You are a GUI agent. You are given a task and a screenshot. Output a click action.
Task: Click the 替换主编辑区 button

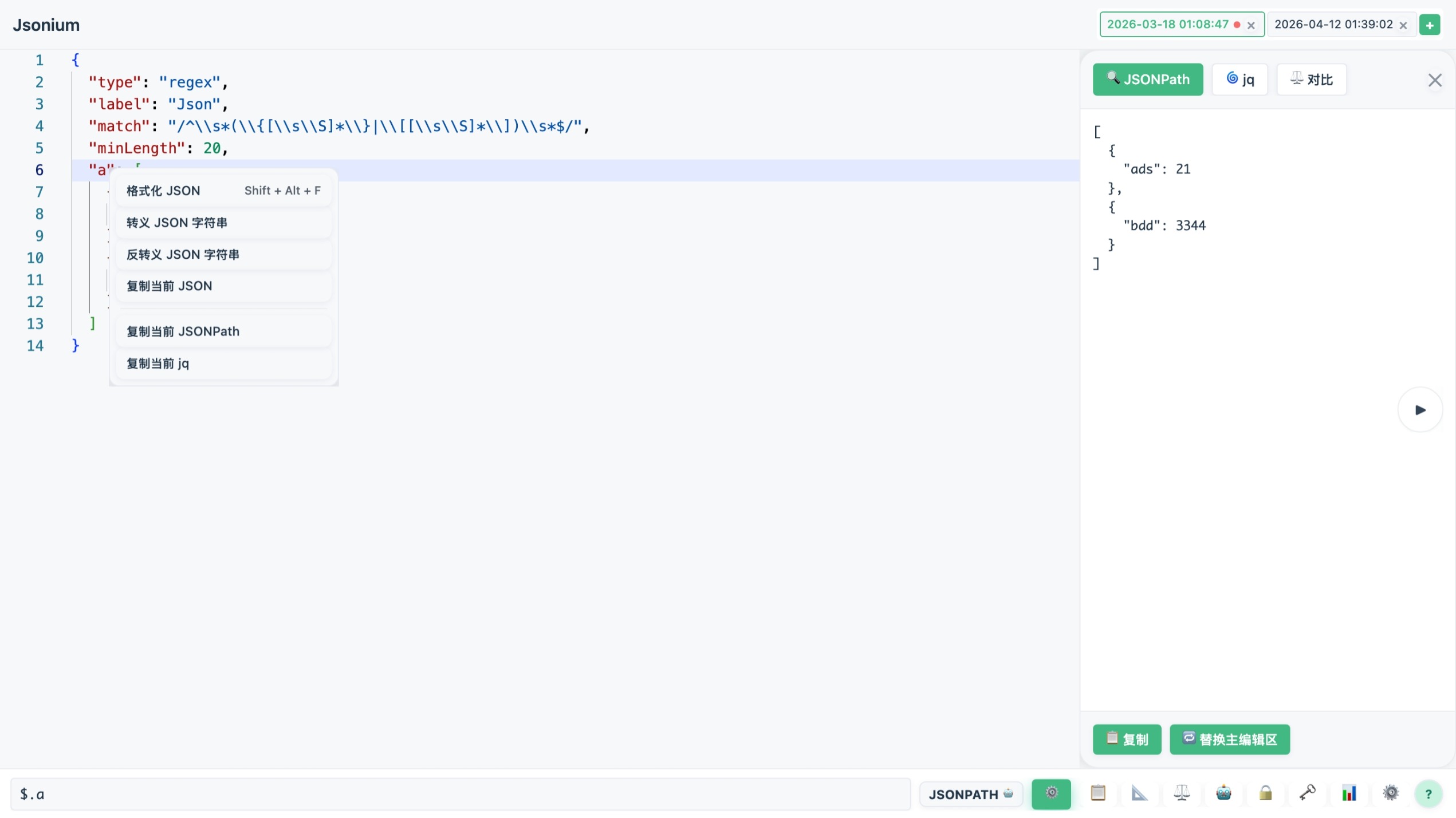pyautogui.click(x=1229, y=740)
